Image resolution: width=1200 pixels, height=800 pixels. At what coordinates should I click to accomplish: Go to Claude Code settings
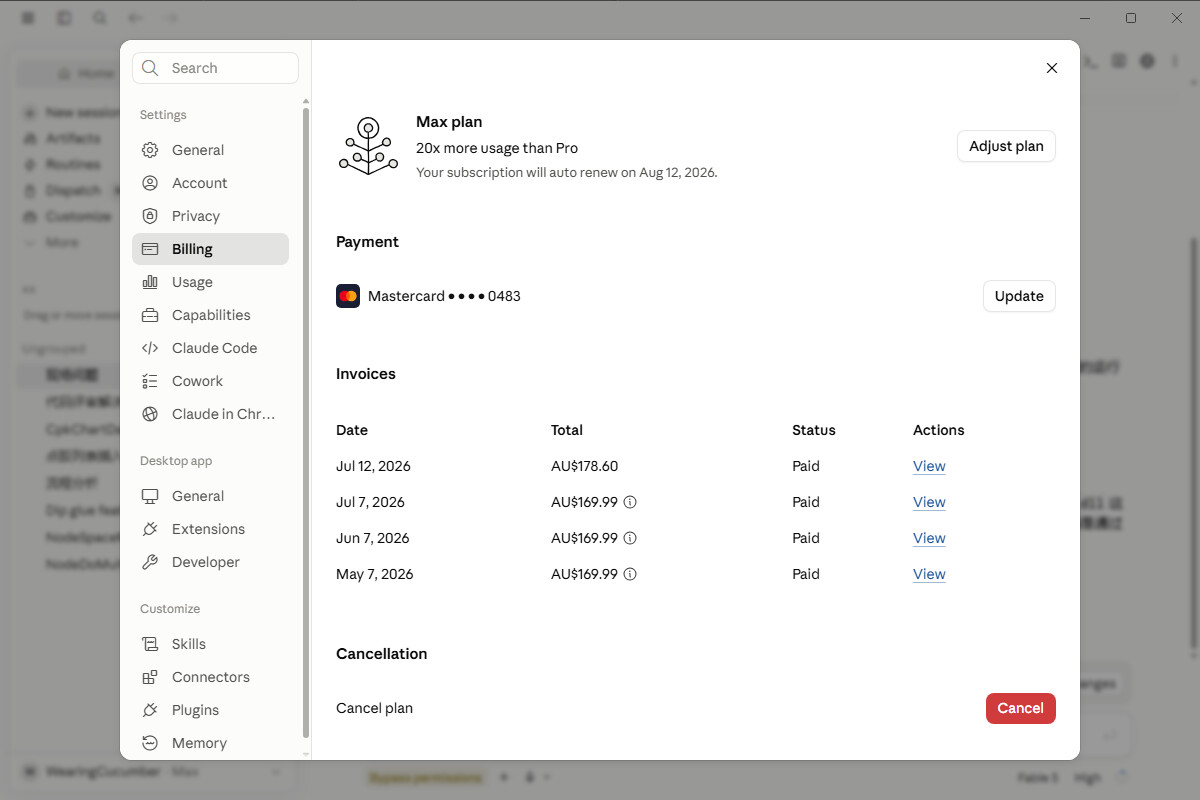(210, 348)
